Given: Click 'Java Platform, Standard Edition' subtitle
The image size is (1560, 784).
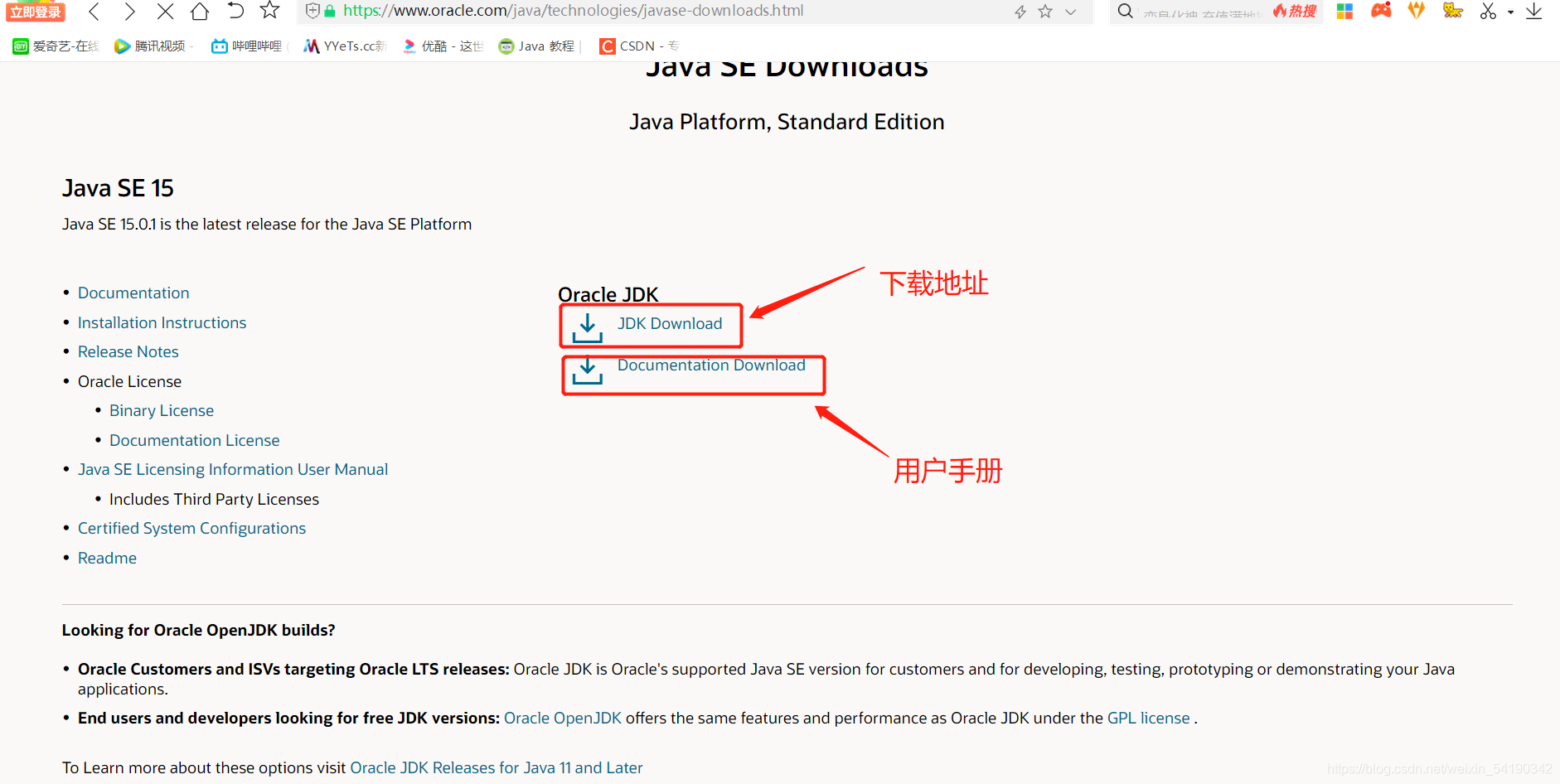Looking at the screenshot, I should pyautogui.click(x=787, y=122).
